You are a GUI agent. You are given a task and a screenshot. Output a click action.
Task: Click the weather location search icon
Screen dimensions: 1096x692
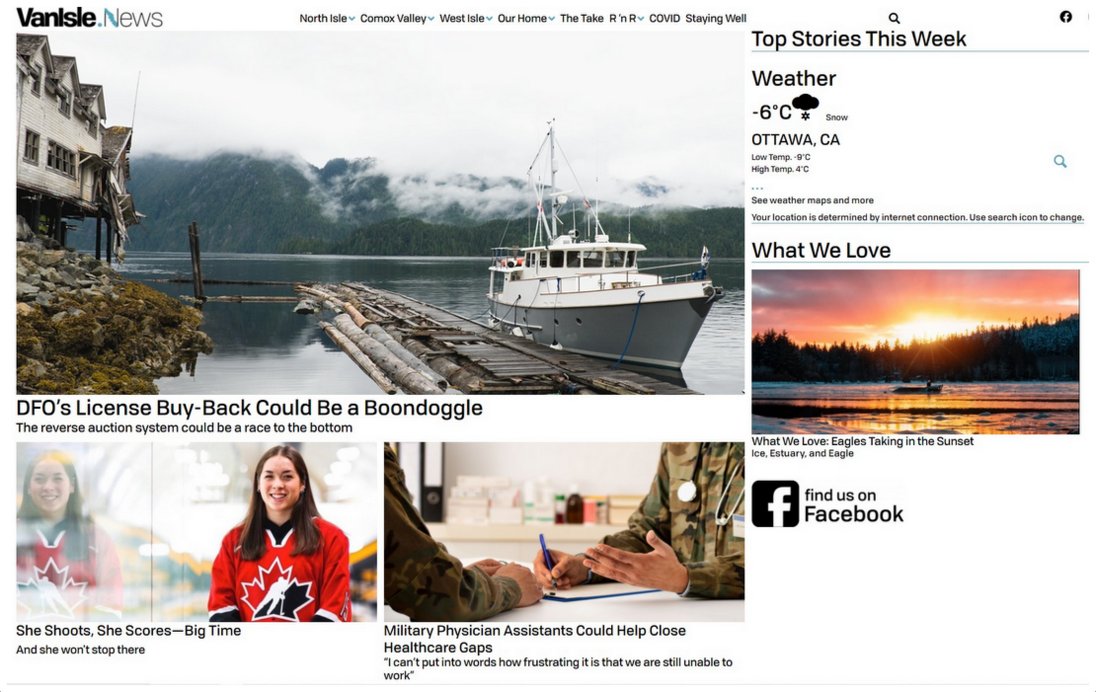click(x=1060, y=161)
